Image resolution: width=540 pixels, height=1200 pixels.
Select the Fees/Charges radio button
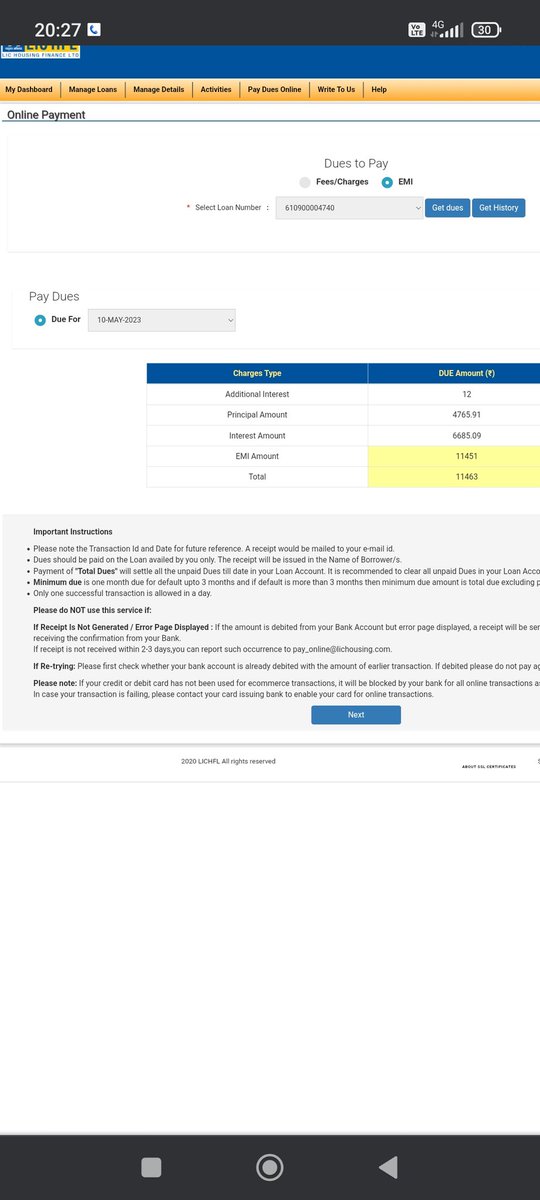[305, 182]
